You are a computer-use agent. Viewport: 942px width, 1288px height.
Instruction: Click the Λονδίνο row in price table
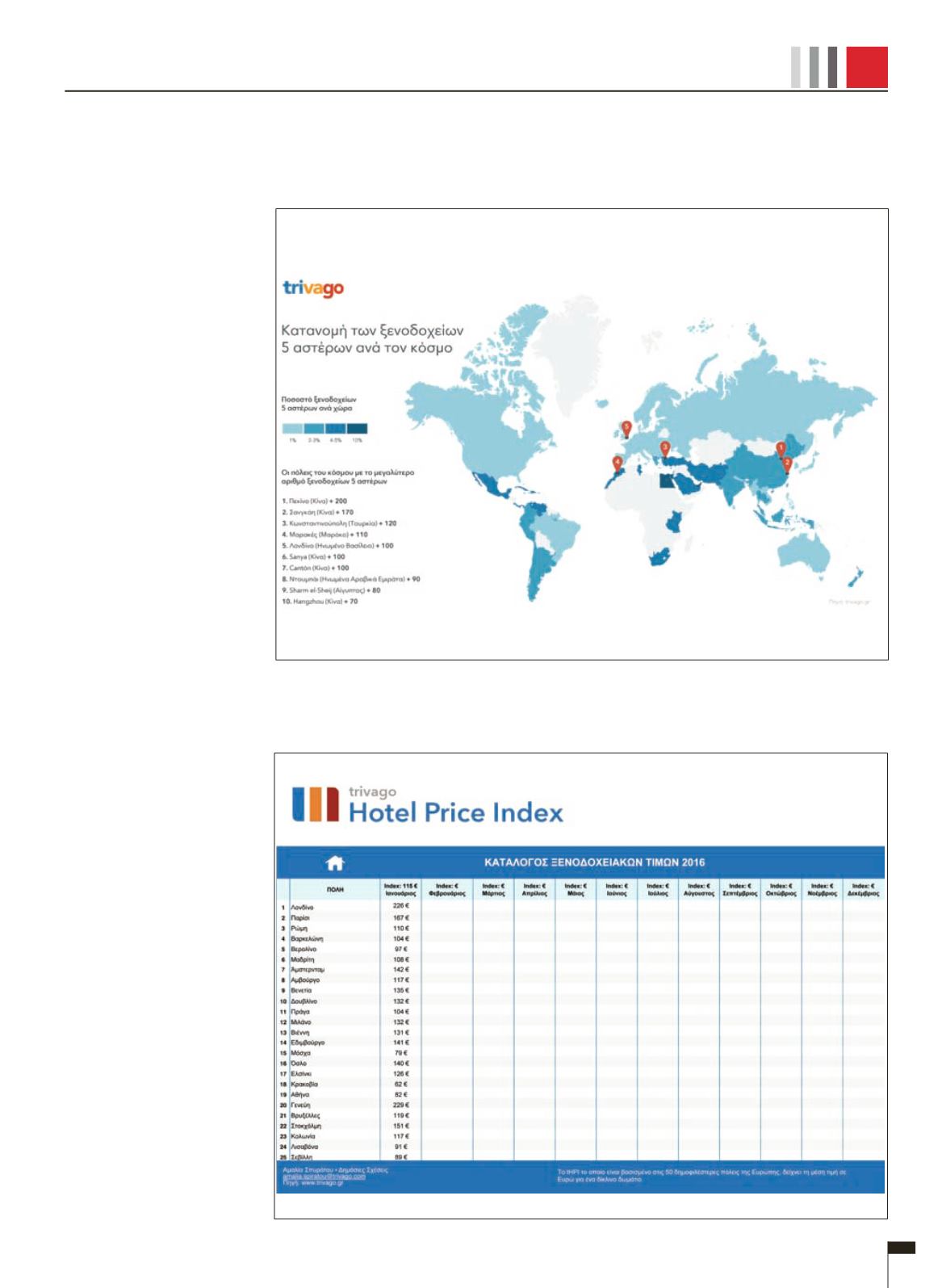303,908
